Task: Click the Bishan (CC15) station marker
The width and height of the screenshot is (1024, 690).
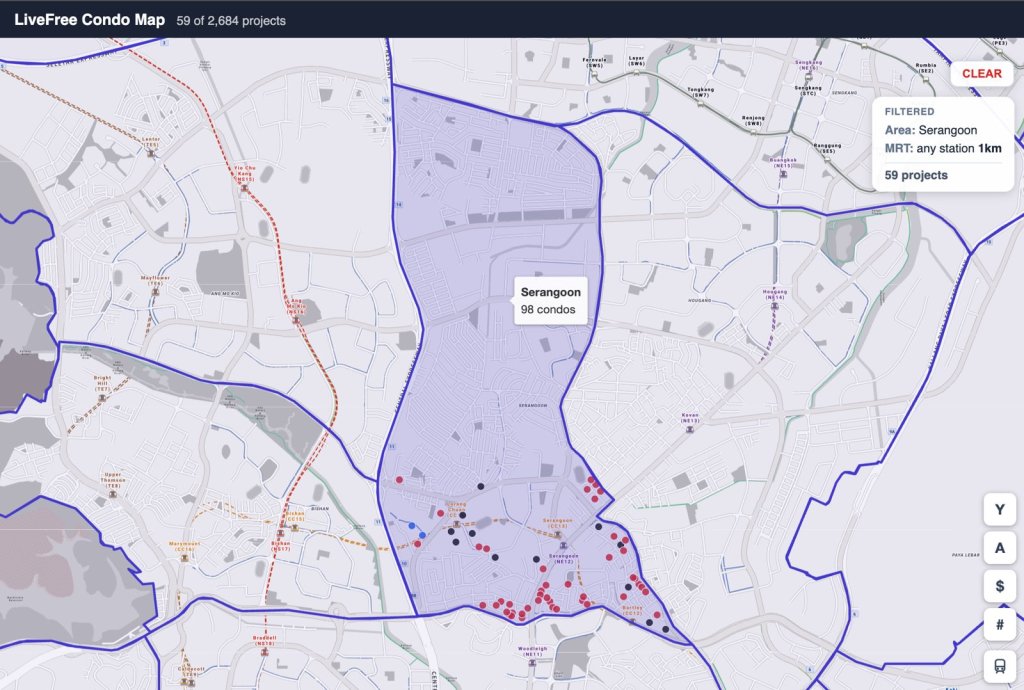Action: click(x=294, y=527)
